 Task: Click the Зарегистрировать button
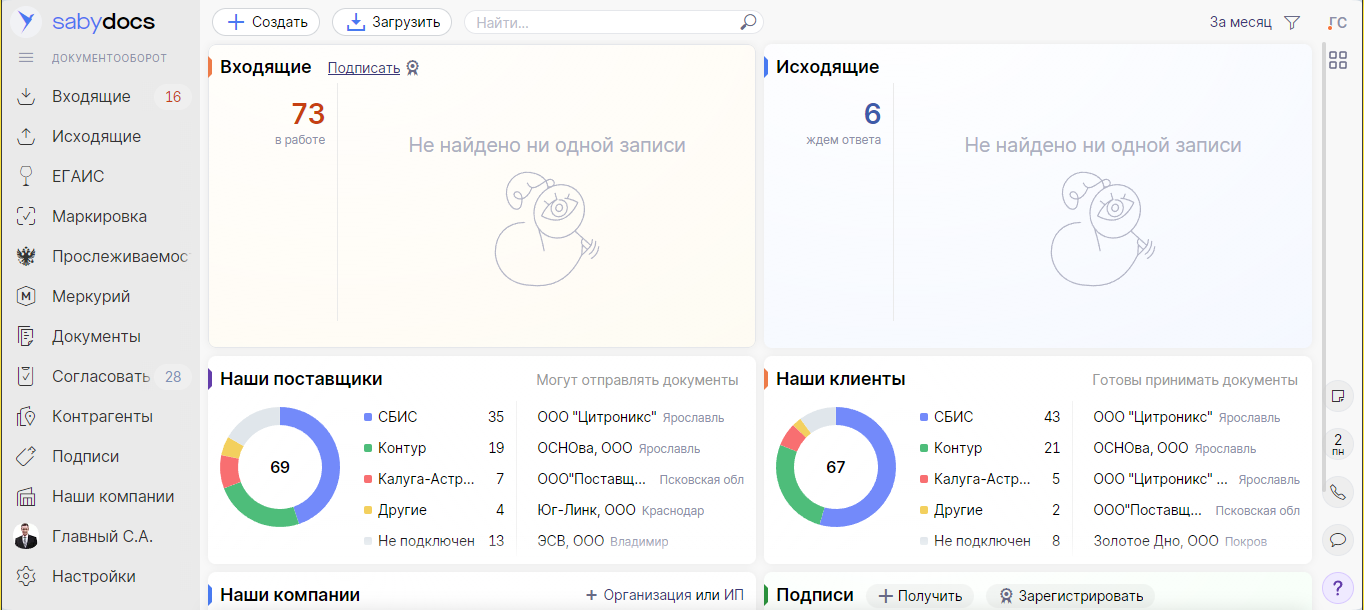[x=1070, y=596]
